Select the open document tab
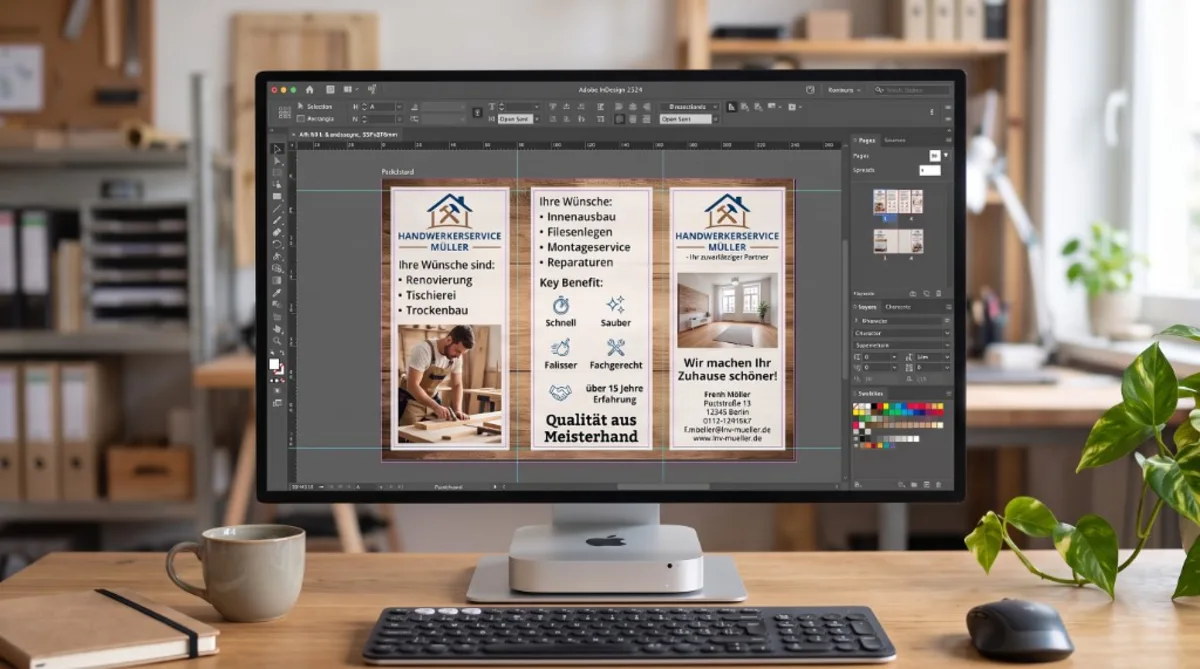This screenshot has height=669, width=1200. (345, 134)
